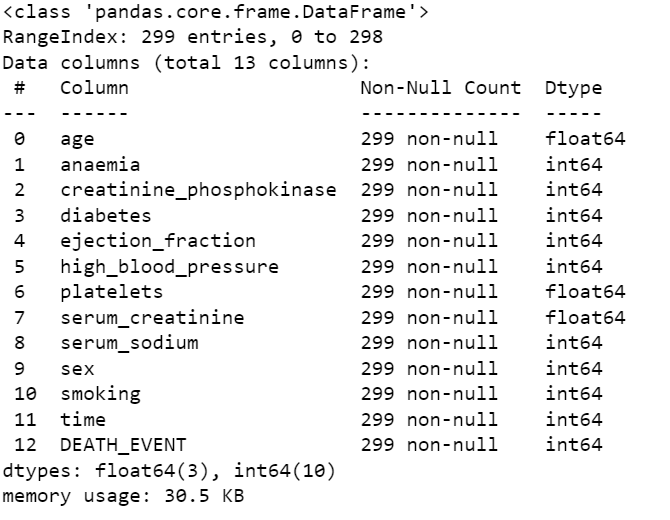
Task: Click the 'serum_sodium' column name
Action: point(129,343)
